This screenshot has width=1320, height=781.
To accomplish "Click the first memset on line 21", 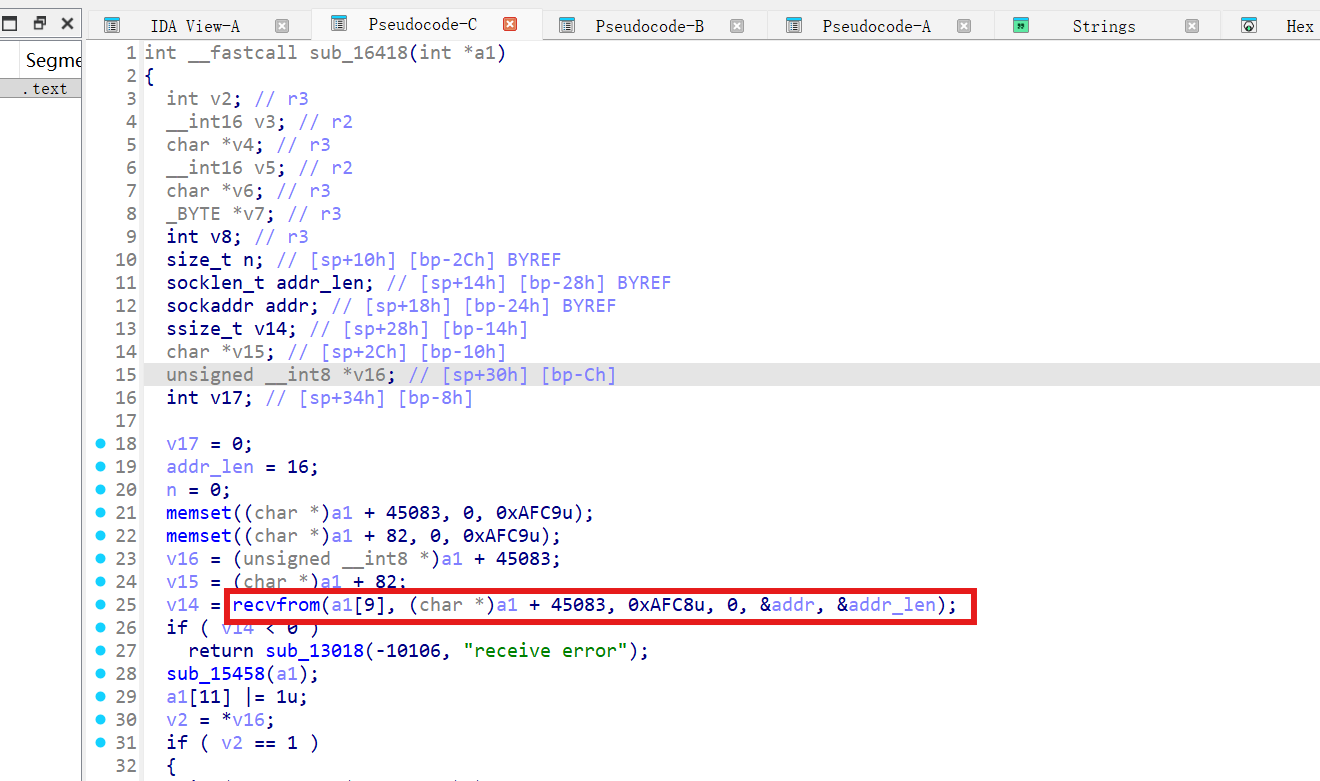I will 199,512.
